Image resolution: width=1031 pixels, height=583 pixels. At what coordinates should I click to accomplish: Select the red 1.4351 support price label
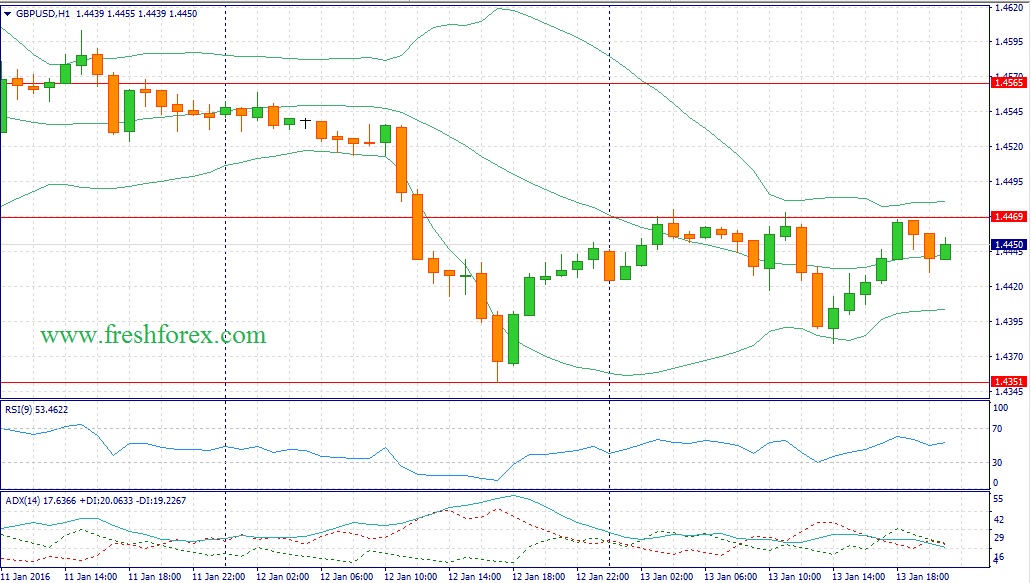pos(1006,381)
